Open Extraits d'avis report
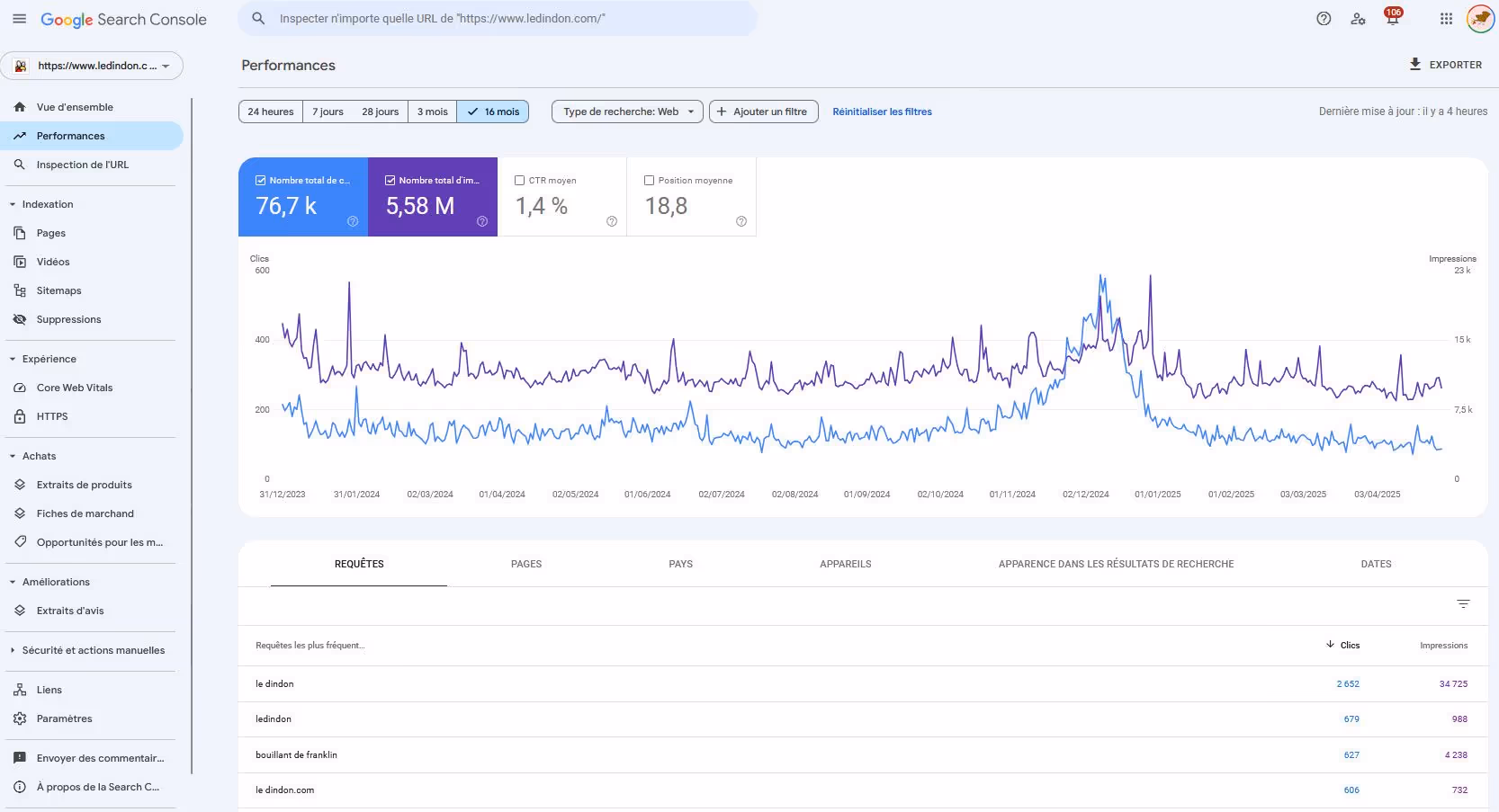 pos(93,611)
